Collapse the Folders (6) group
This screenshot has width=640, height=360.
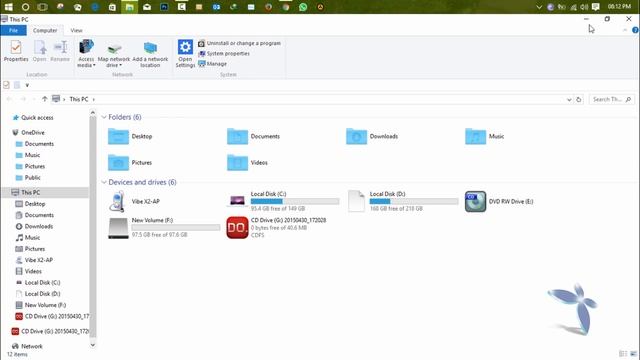point(104,117)
